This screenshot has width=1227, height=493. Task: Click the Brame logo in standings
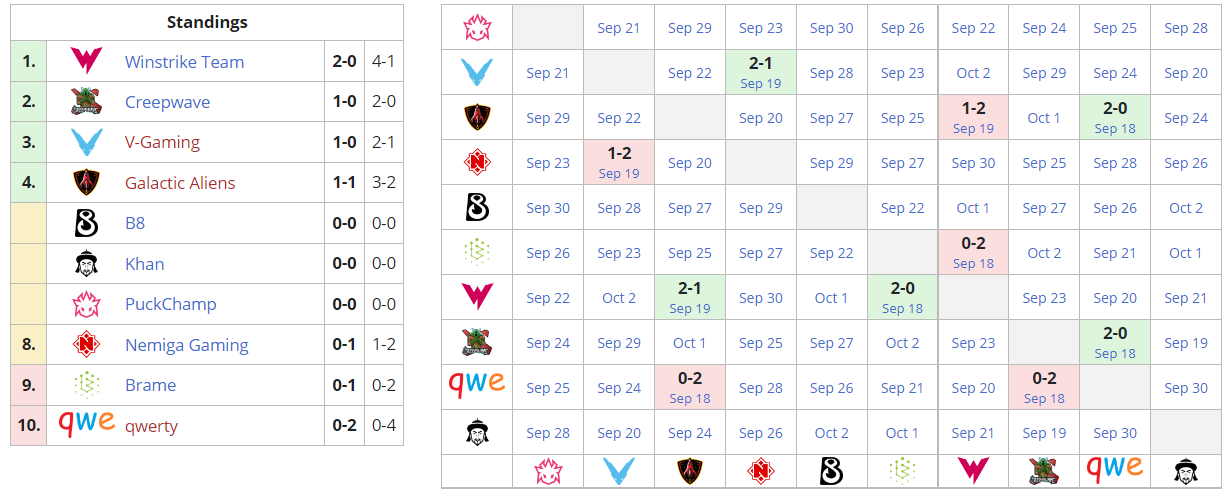[86, 385]
